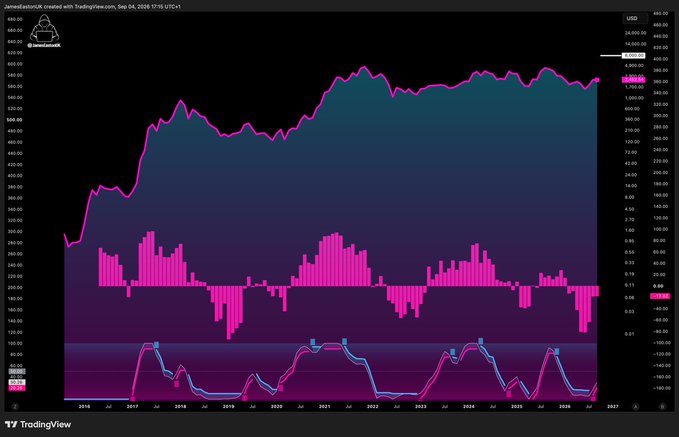Image resolution: width=679 pixels, height=437 pixels.
Task: Click the pink last price label on the middle scale
Action: pos(634,80)
